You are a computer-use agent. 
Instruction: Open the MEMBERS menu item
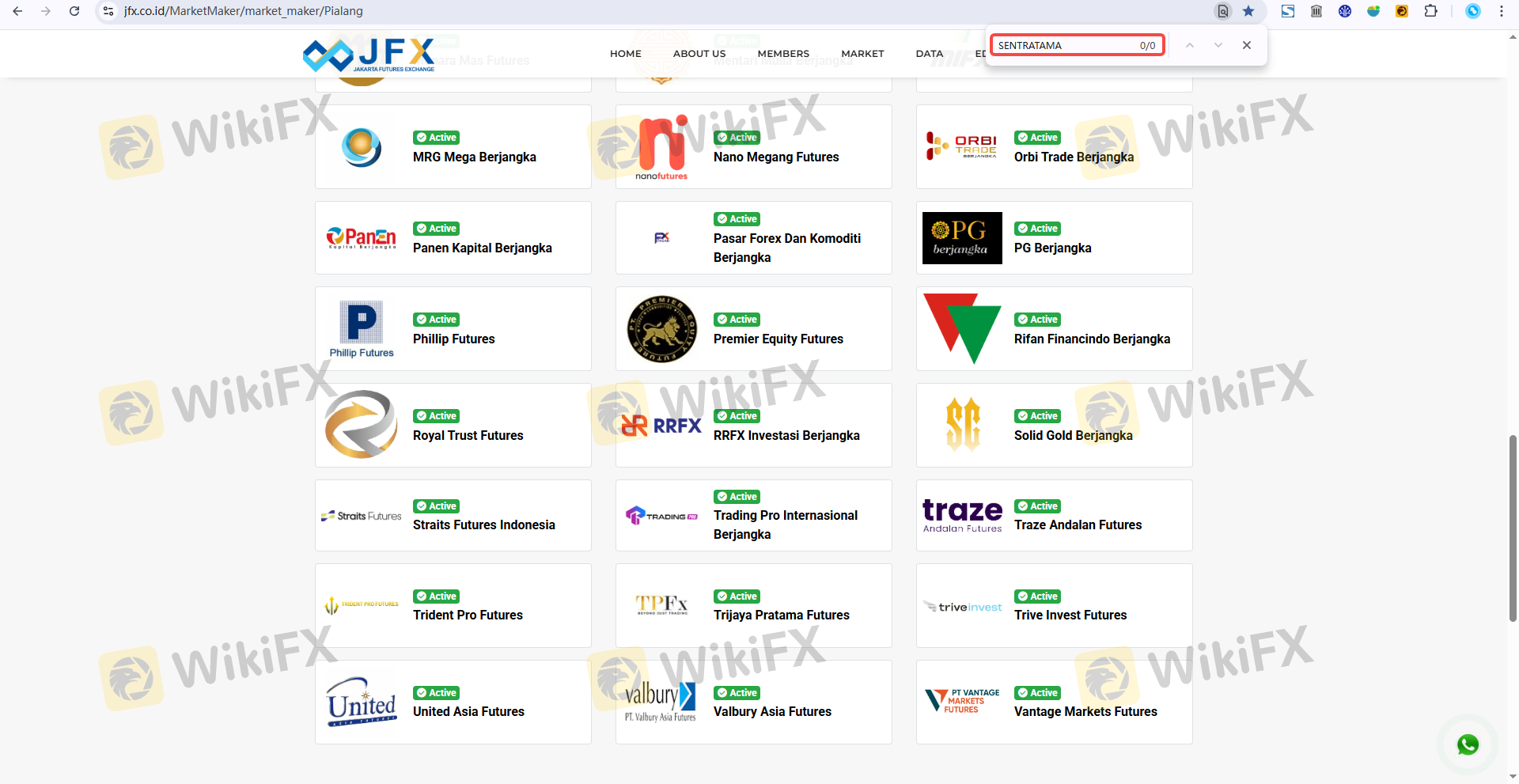pos(782,54)
